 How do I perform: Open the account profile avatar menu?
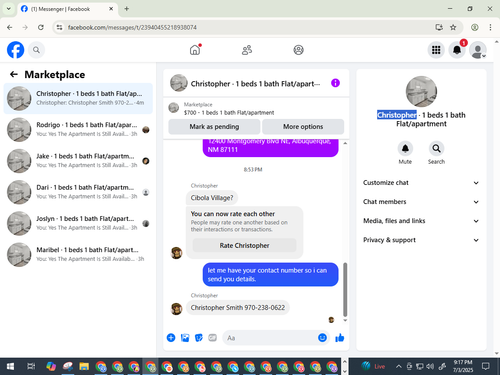click(478, 50)
